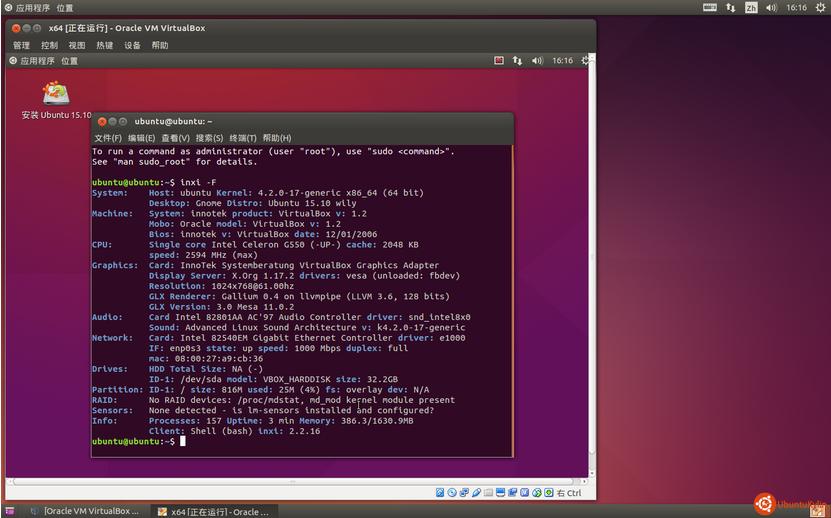The width and height of the screenshot is (831, 518).
Task: Click the 'Kernel: 4.2.0-17-generic' text in terminal
Action: (x=277, y=193)
